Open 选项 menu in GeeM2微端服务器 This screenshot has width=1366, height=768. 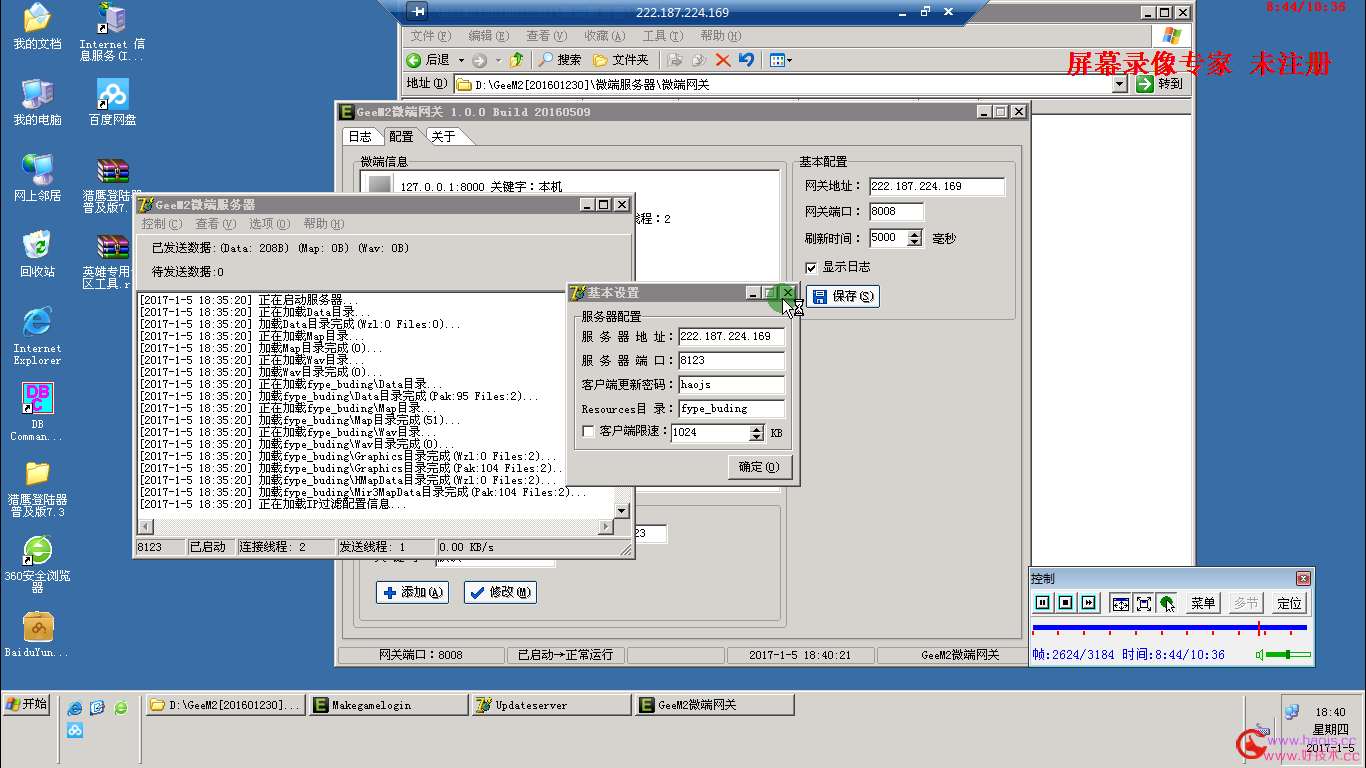269,224
